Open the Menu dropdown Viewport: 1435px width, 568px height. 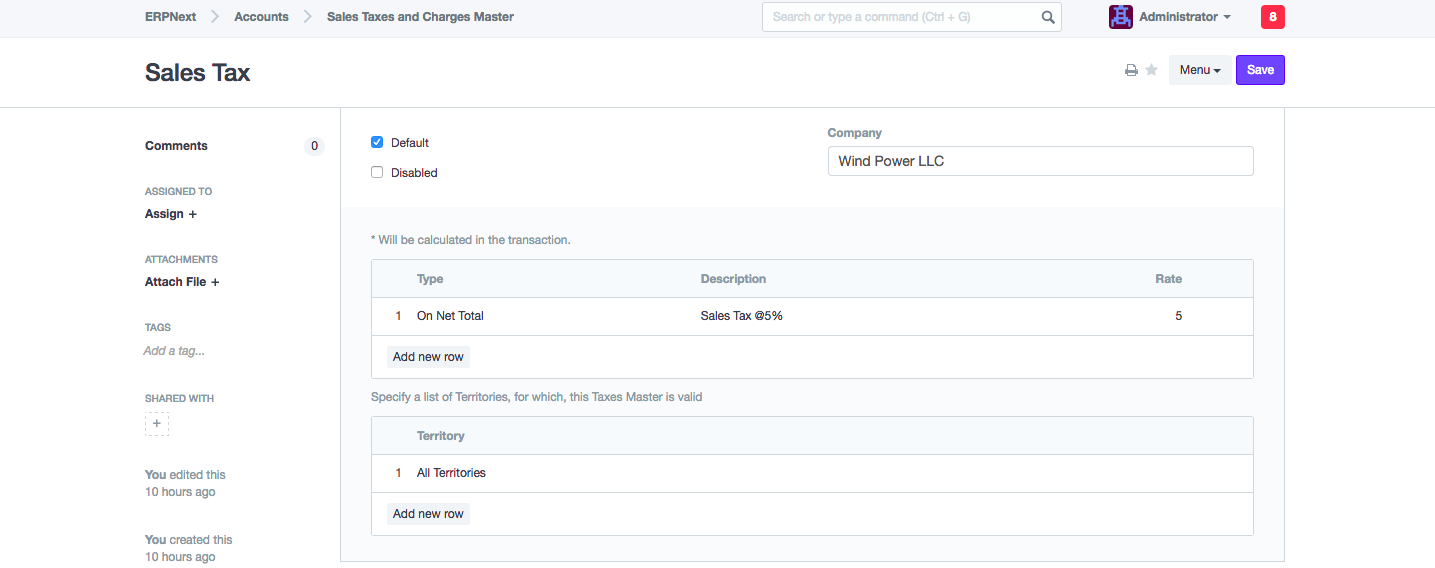[1200, 70]
